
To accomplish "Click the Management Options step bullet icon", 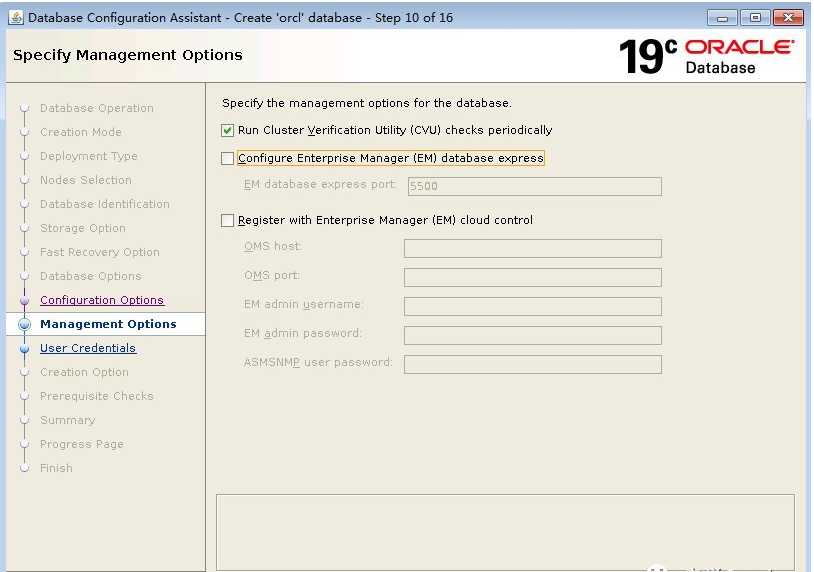I will (x=24, y=324).
